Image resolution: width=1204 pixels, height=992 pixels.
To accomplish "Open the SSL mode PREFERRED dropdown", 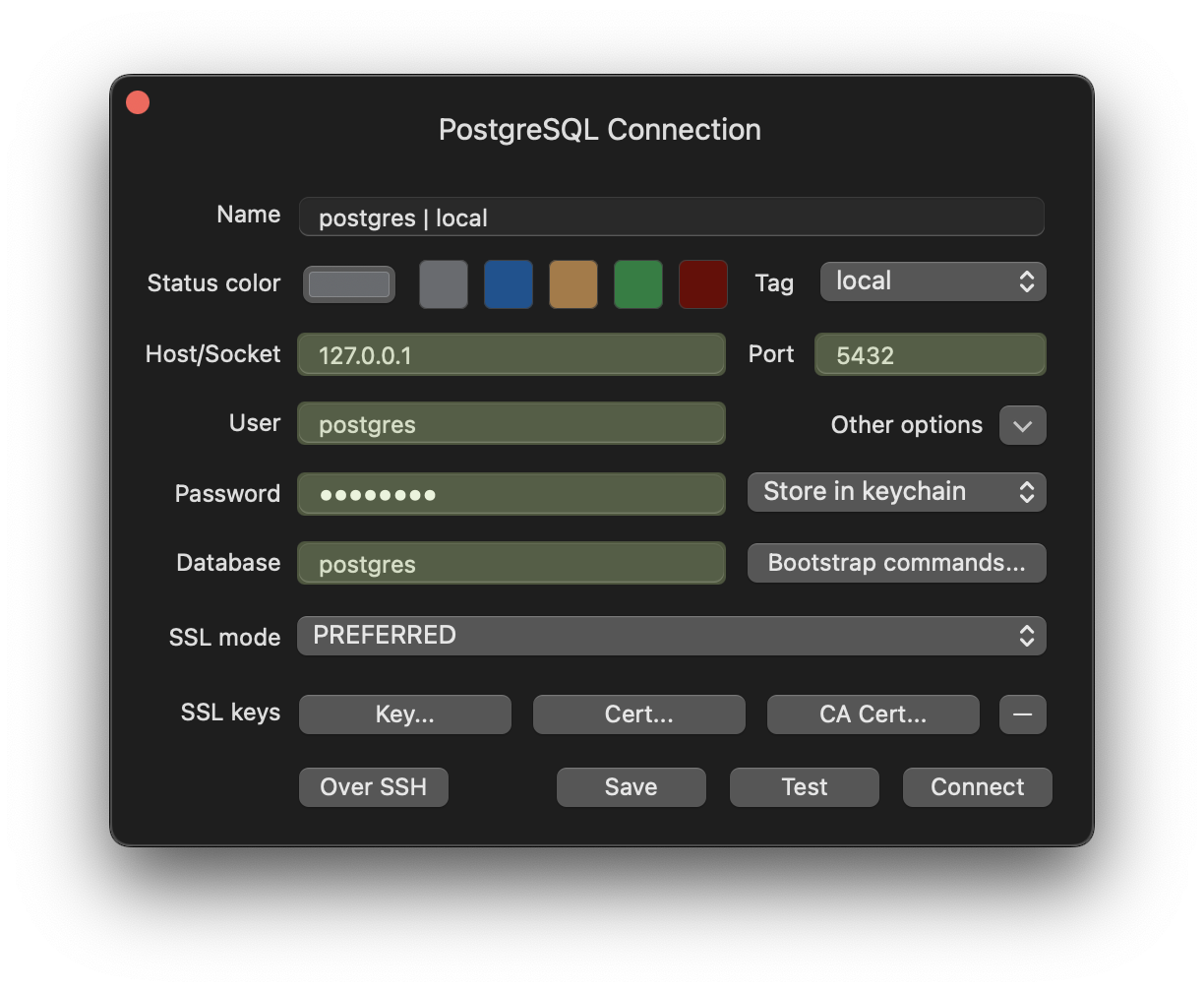I will pyautogui.click(x=673, y=636).
